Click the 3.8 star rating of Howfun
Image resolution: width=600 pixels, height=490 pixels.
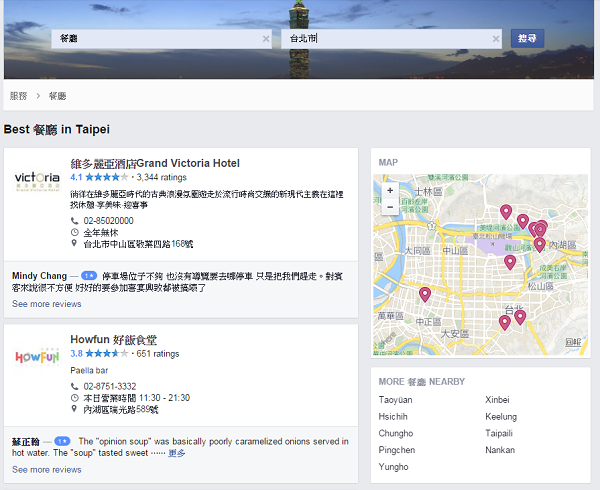(x=99, y=353)
